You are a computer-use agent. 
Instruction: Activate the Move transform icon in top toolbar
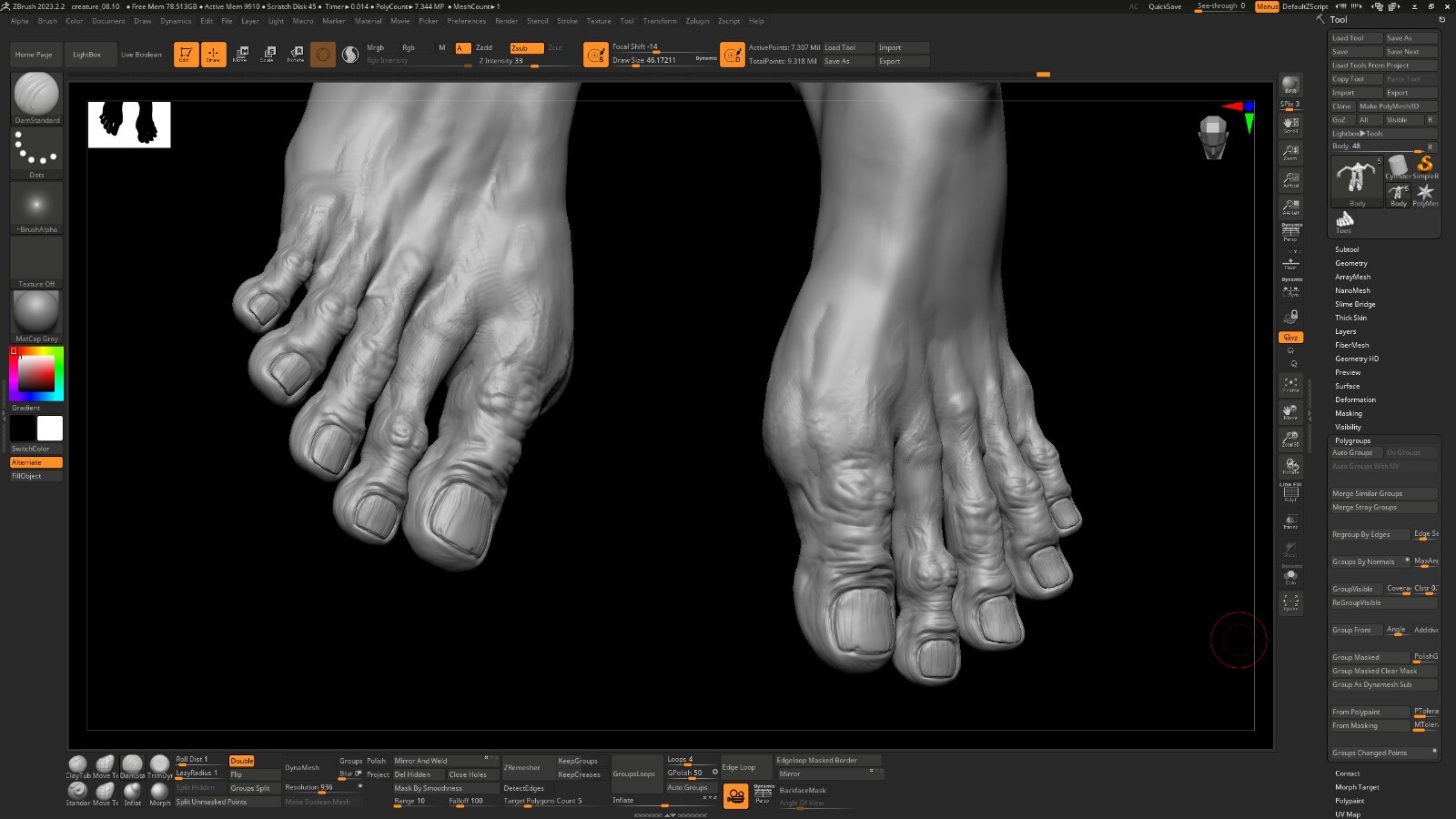[x=241, y=54]
